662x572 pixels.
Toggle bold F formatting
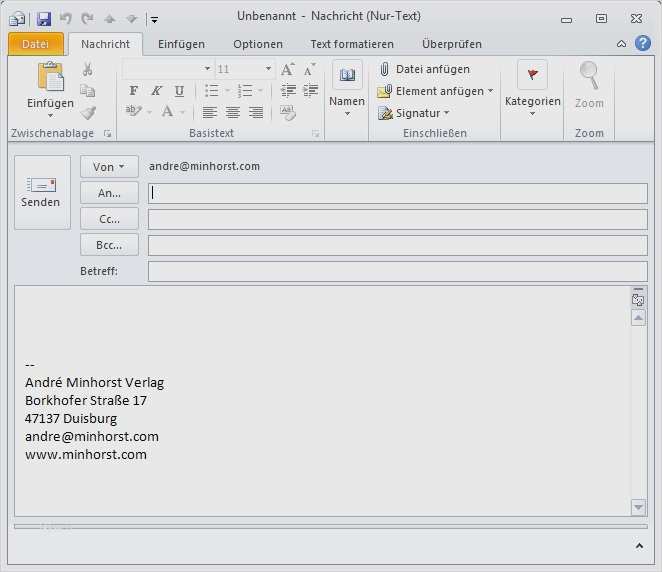click(x=133, y=90)
